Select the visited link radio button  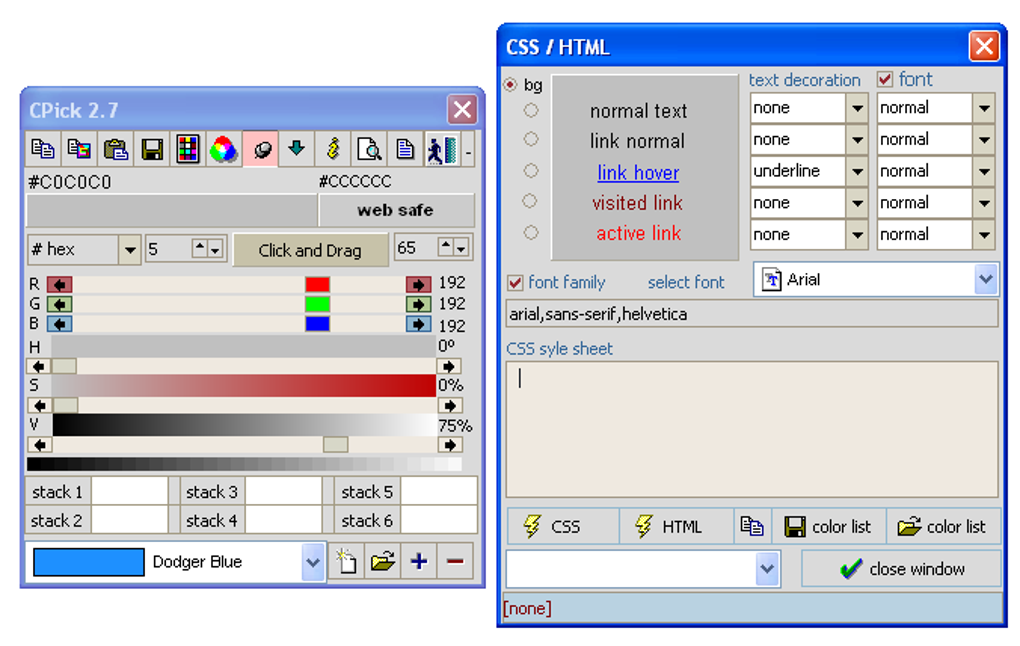(530, 201)
